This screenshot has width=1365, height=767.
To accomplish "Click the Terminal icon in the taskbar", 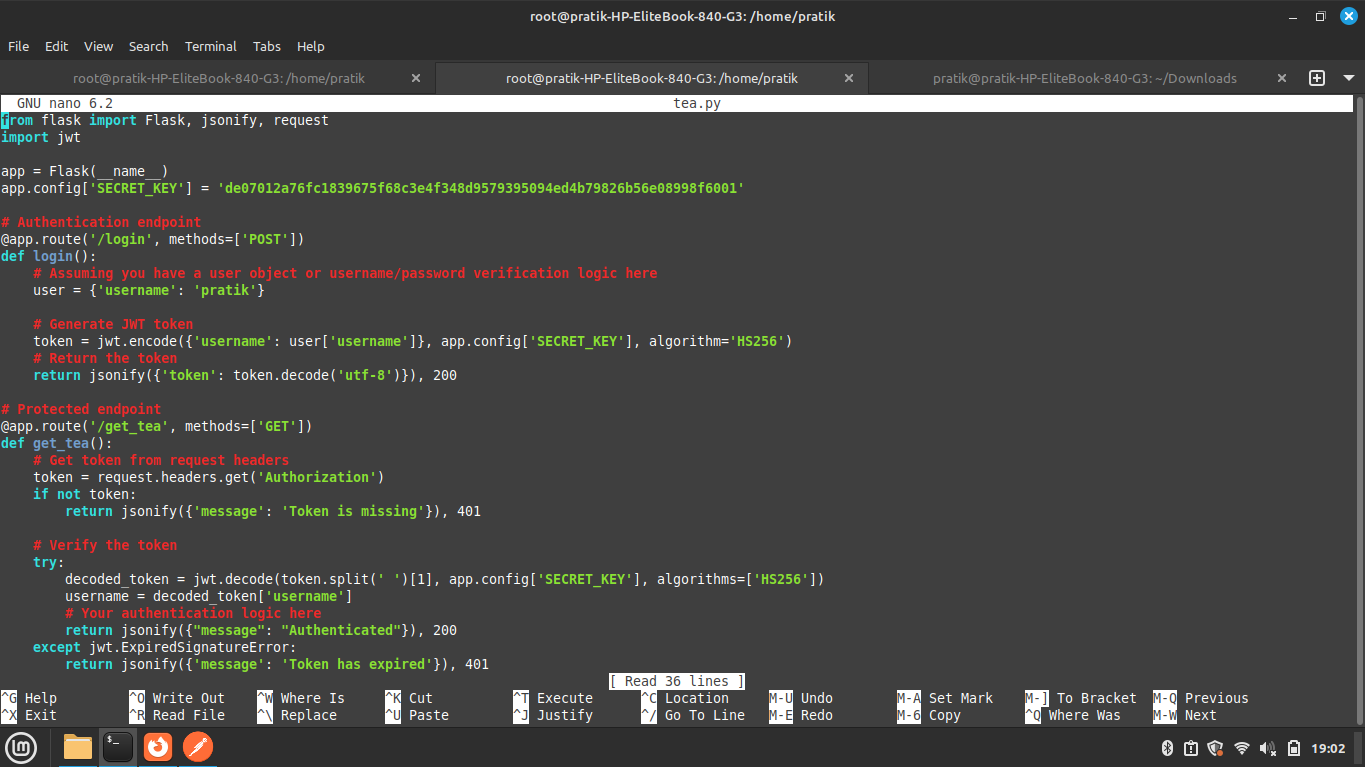I will (118, 747).
